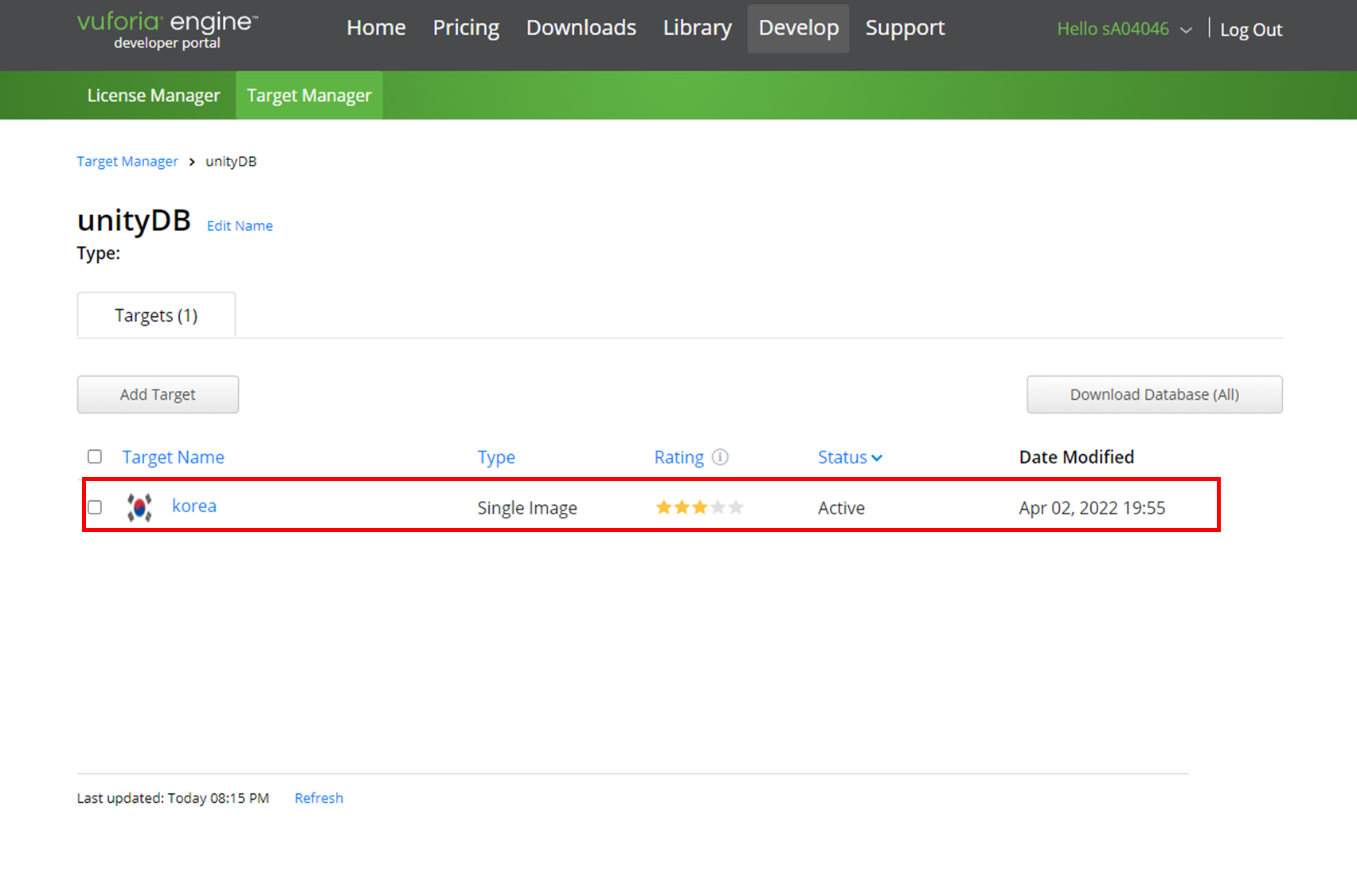
Task: Sort by the Rating column header
Action: 679,457
